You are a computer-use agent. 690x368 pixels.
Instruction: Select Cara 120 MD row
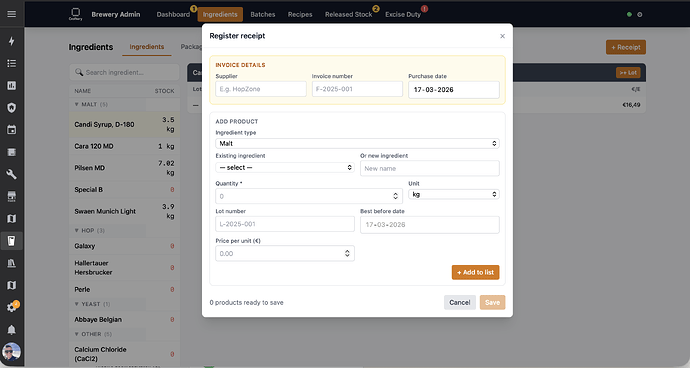[x=125, y=146]
